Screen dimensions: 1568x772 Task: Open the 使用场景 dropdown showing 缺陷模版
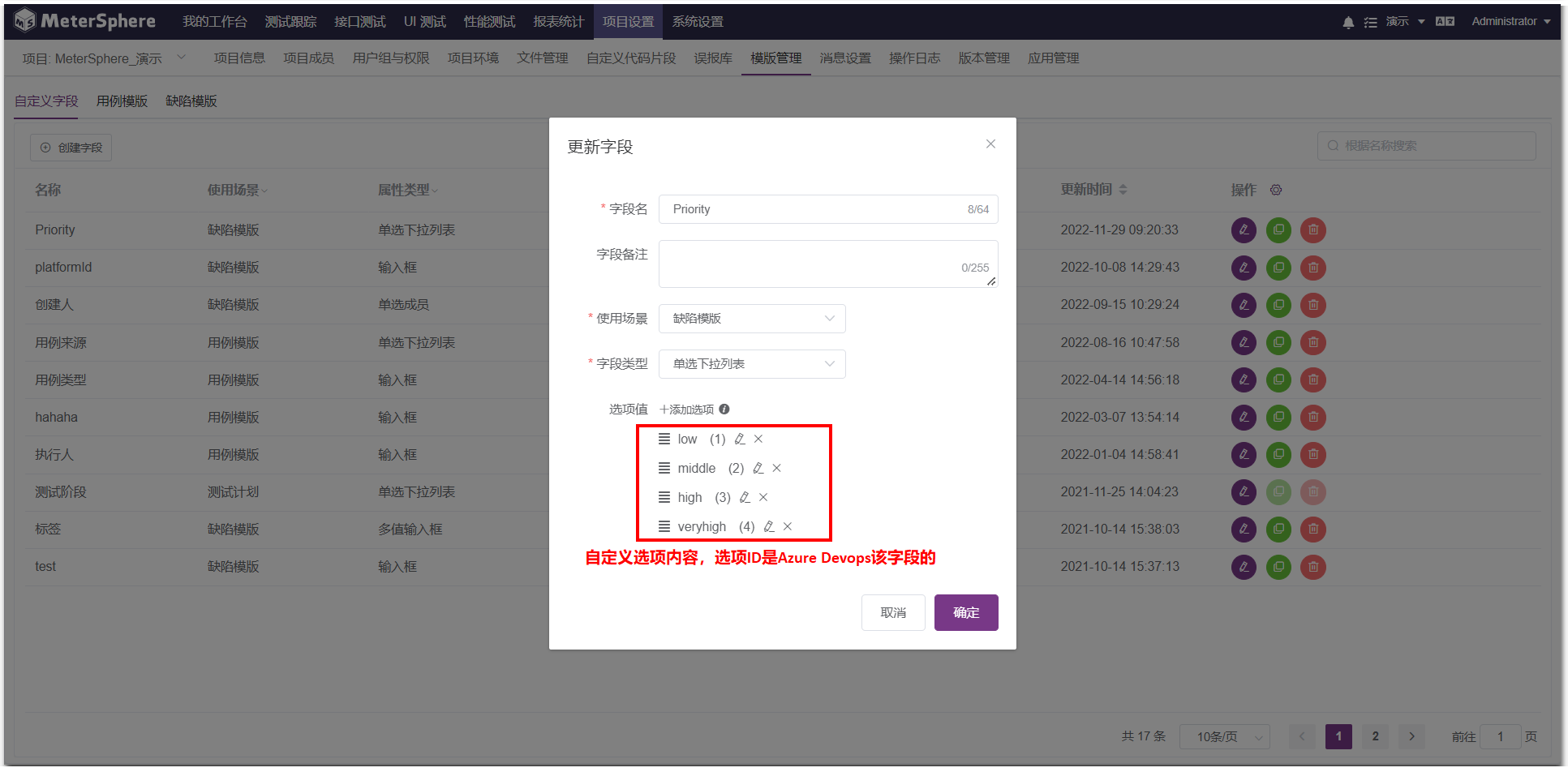tap(751, 318)
